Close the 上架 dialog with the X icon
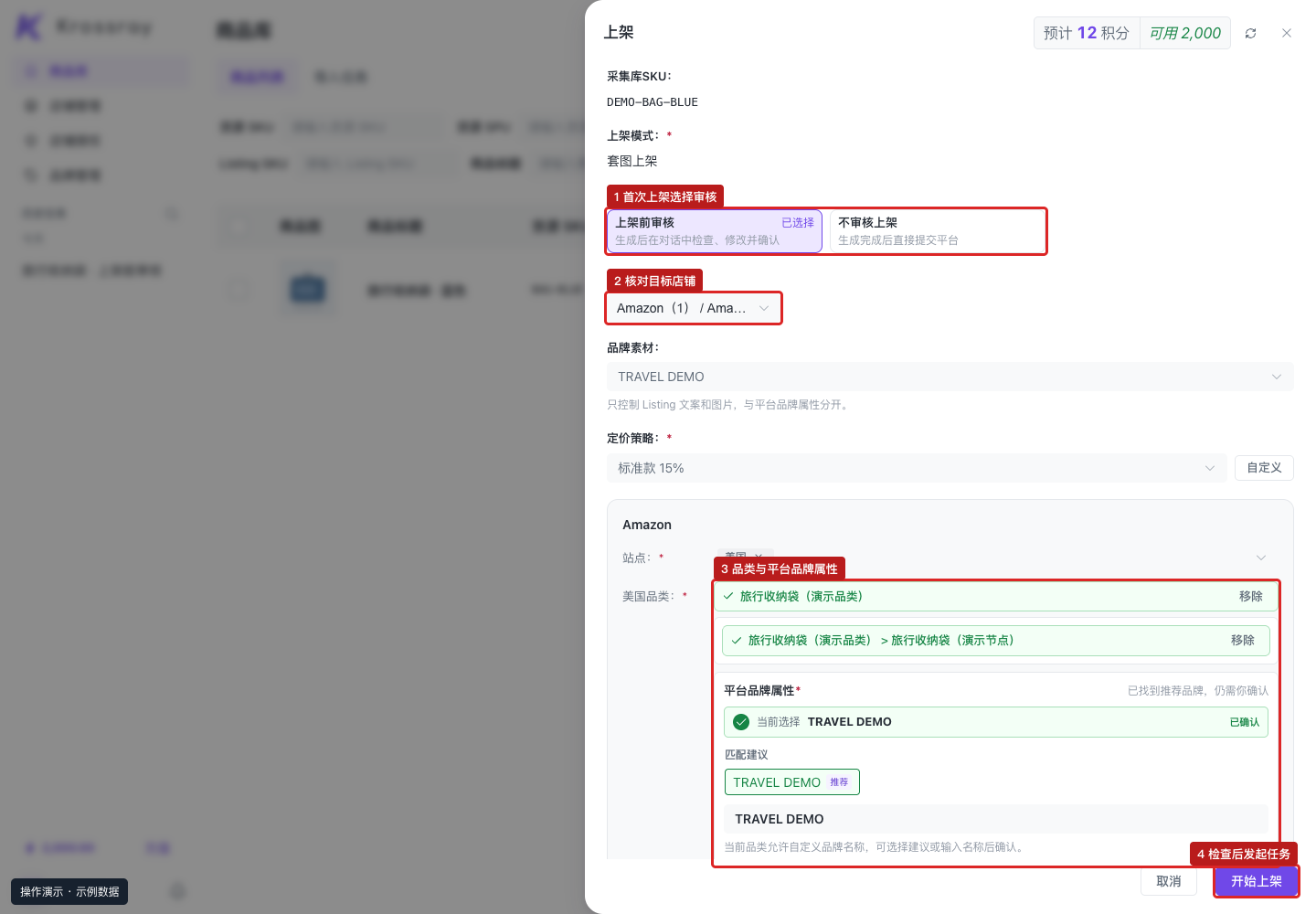This screenshot has width=1316, height=914. point(1287,33)
